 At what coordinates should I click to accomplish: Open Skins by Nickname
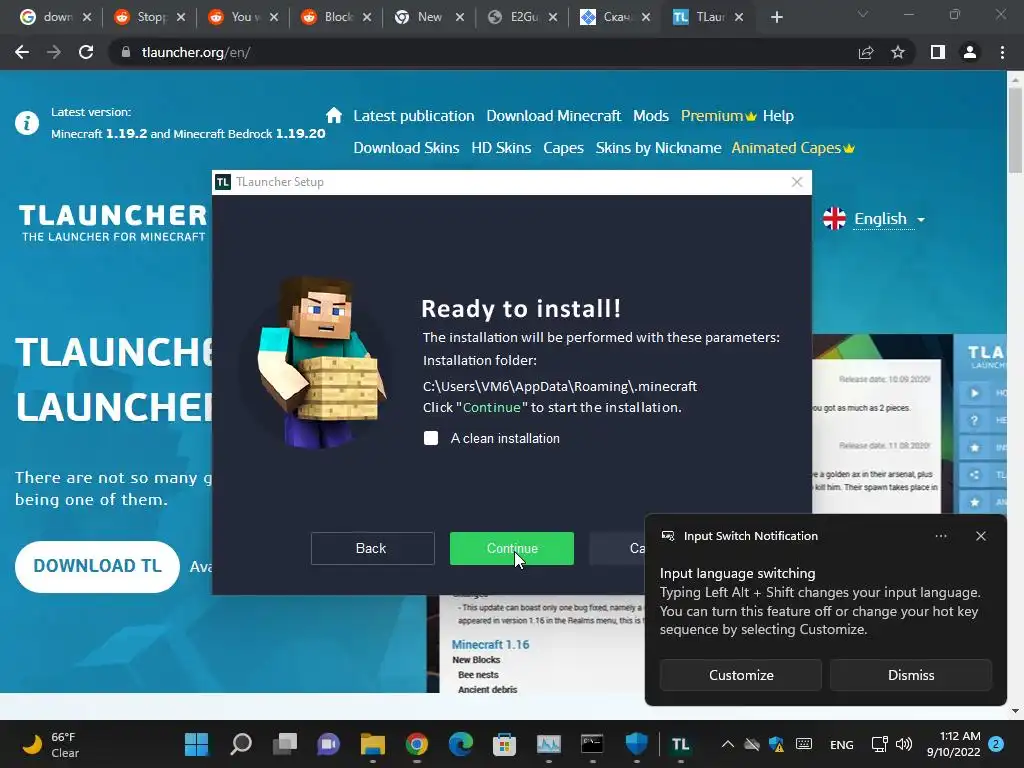pos(658,148)
